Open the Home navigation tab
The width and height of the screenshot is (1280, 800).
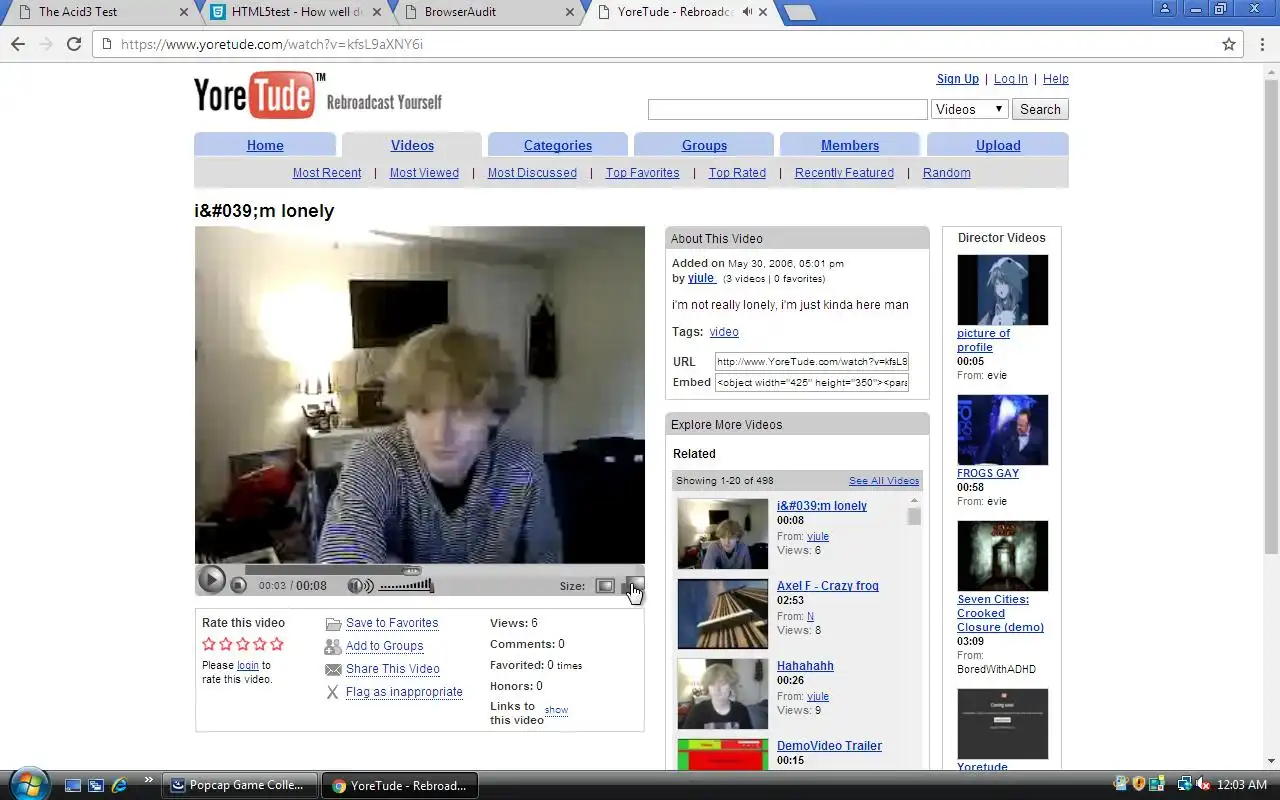265,145
